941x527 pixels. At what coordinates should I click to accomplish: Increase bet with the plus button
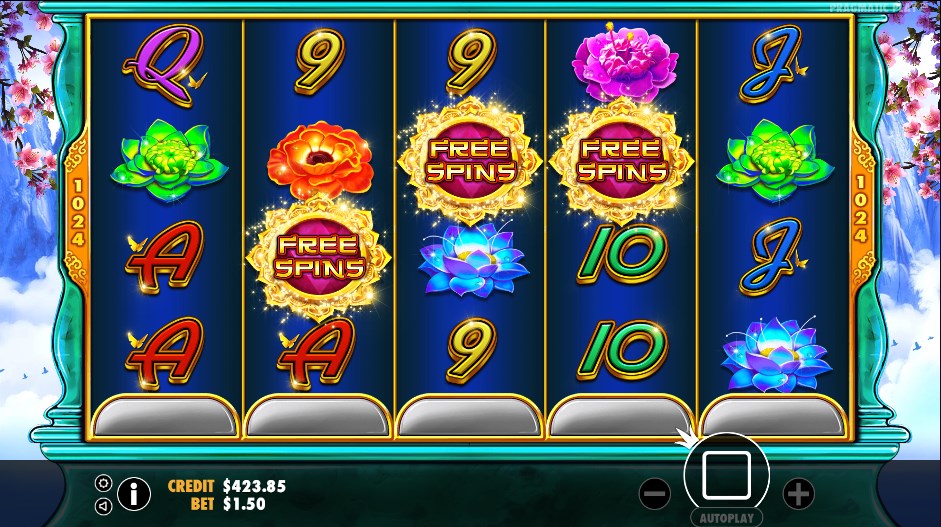click(798, 493)
